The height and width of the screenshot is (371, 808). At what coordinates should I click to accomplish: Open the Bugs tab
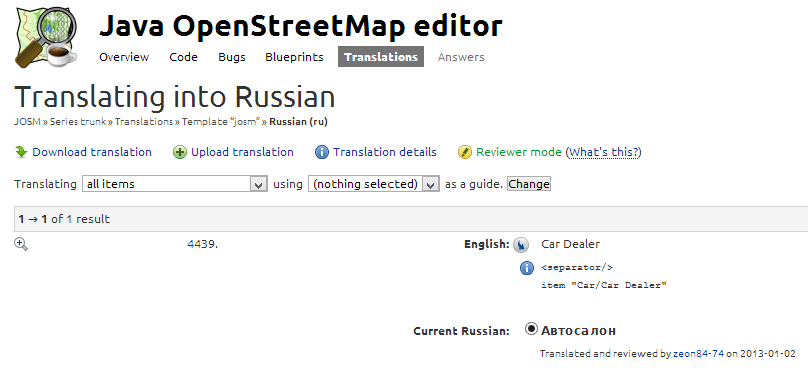click(x=232, y=57)
